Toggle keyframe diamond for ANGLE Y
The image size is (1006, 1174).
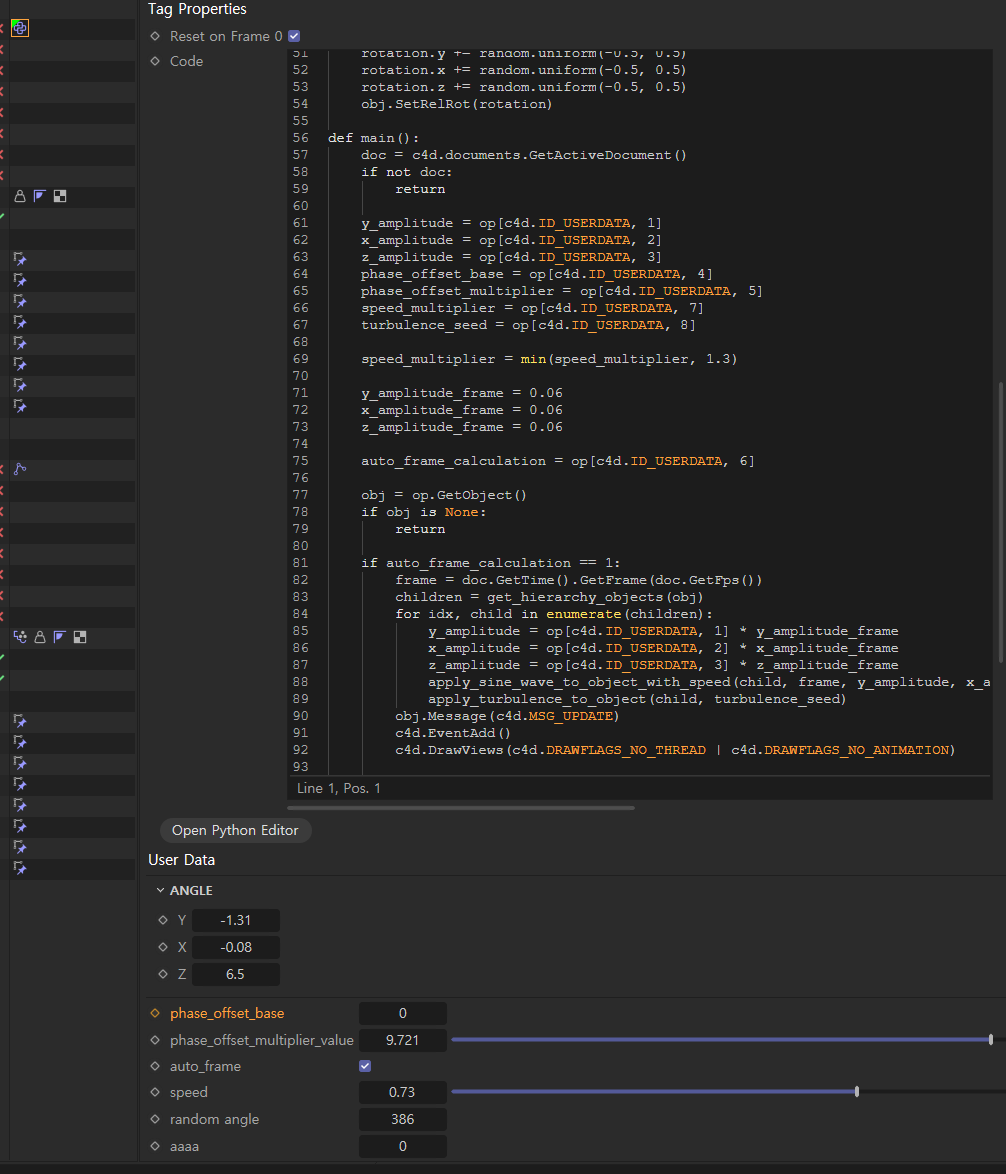(x=163, y=920)
